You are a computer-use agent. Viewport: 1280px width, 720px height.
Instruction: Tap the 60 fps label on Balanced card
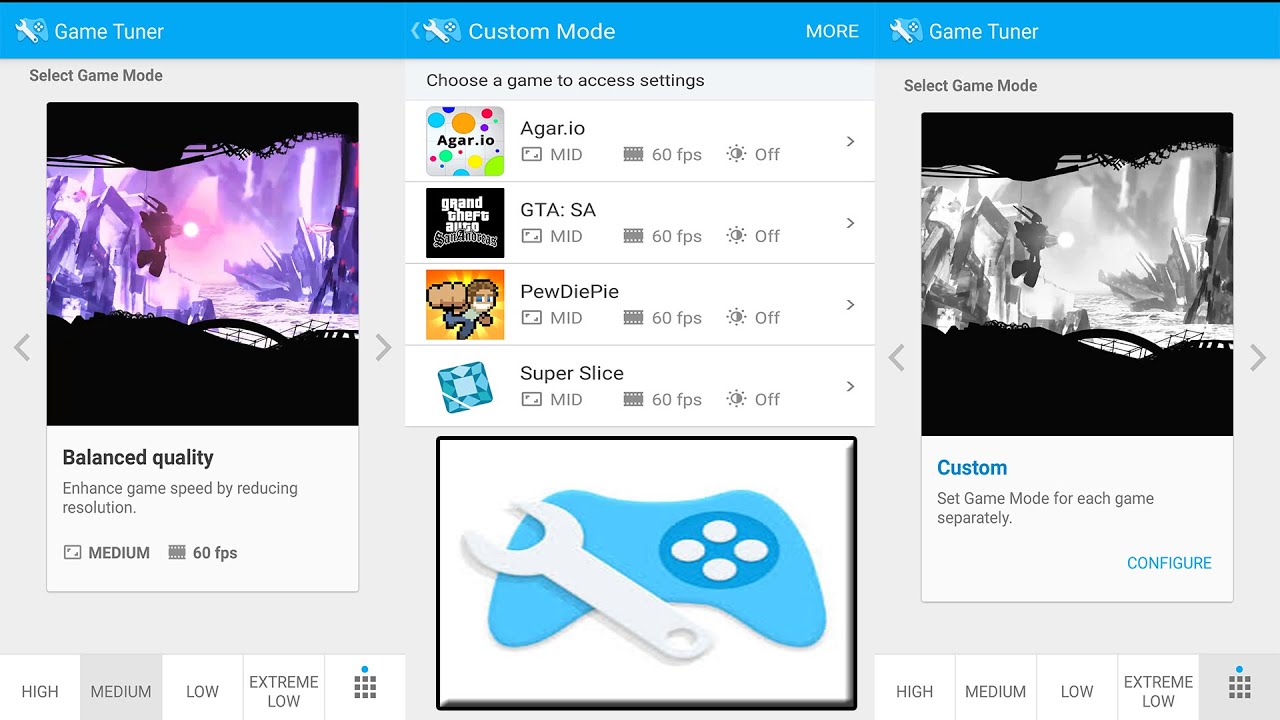click(203, 552)
